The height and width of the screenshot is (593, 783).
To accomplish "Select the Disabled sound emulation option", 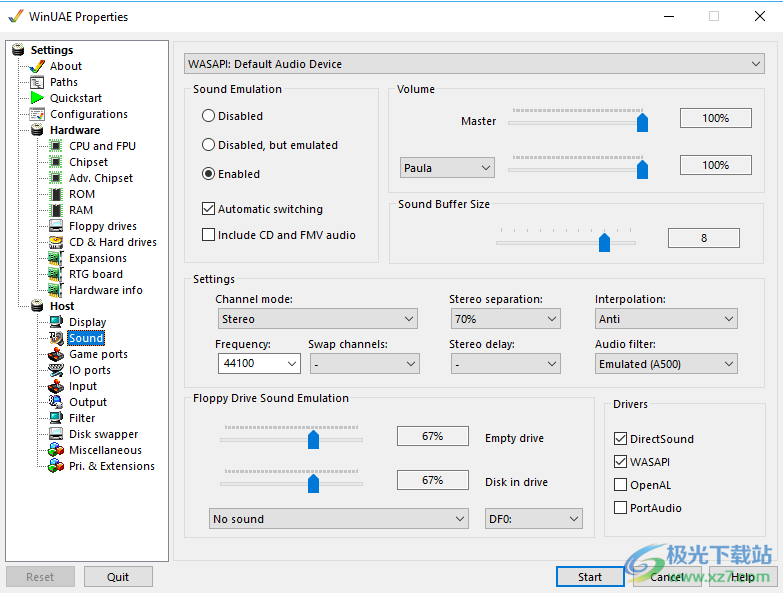I will coord(208,116).
